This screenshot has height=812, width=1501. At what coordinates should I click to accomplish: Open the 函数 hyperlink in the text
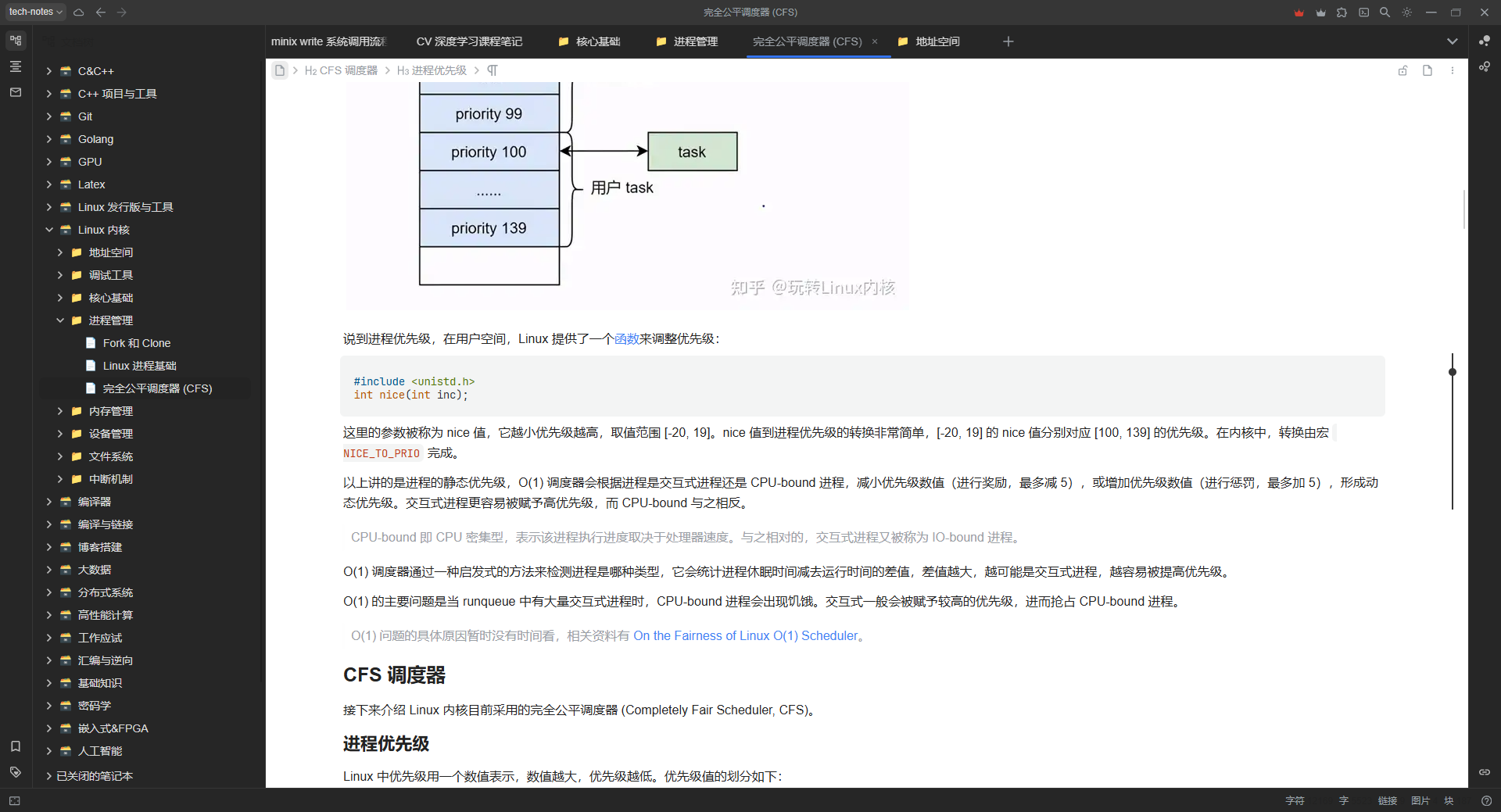coord(627,338)
